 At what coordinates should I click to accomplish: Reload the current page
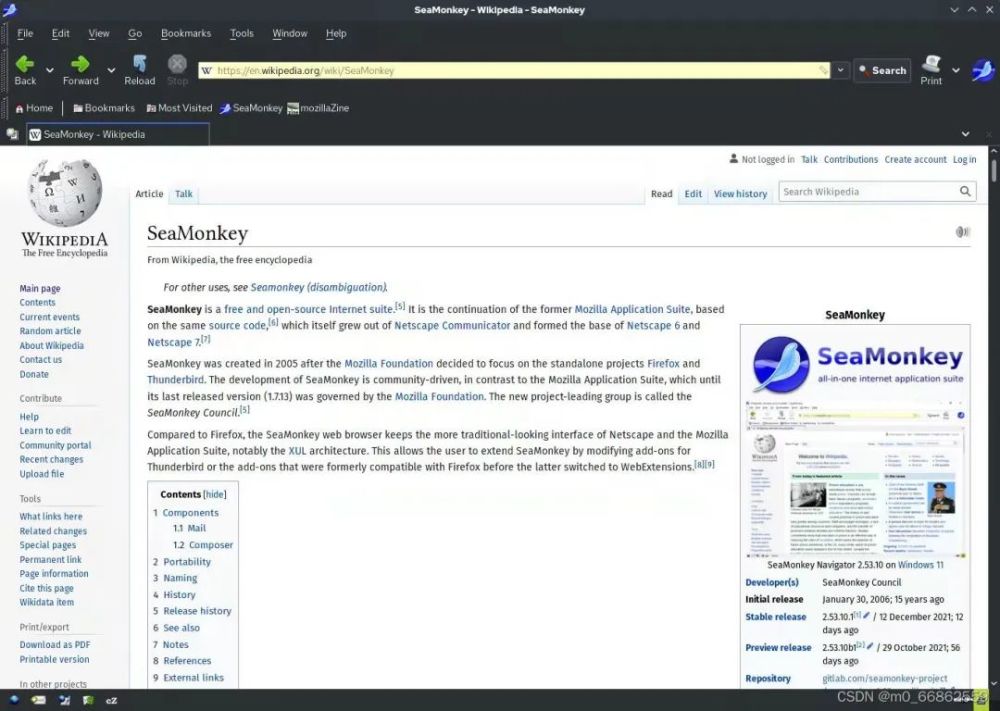pos(140,70)
